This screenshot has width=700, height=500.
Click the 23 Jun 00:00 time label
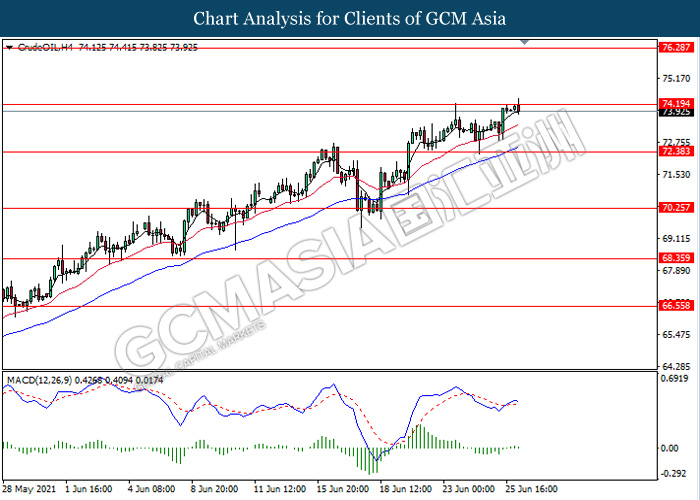(468, 489)
